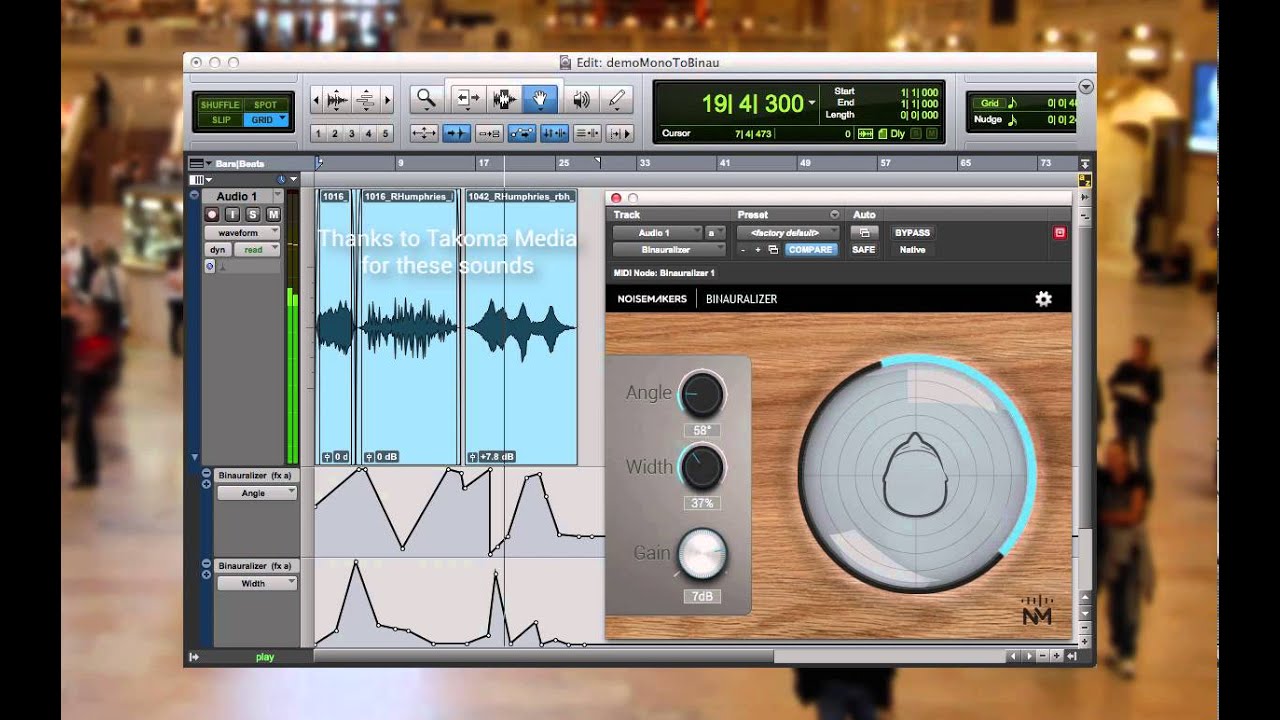Viewport: 1280px width, 720px height.
Task: Click the horizontal audio zoom waveform icon
Action: pos(337,99)
